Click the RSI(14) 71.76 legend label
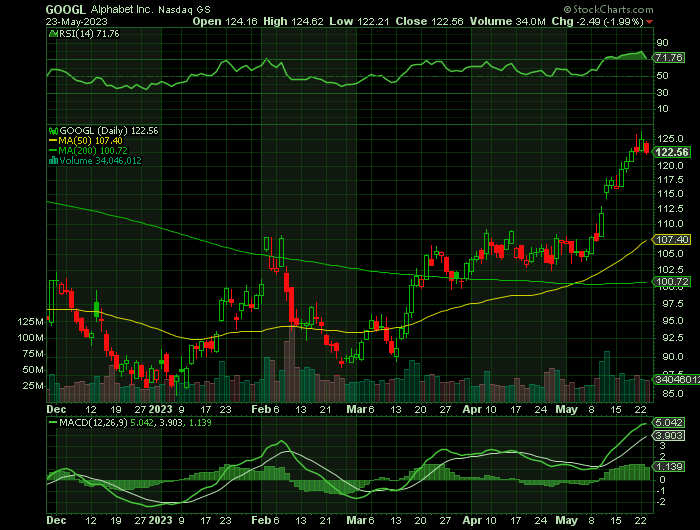Viewport: 700px width, 530px height. (x=89, y=33)
